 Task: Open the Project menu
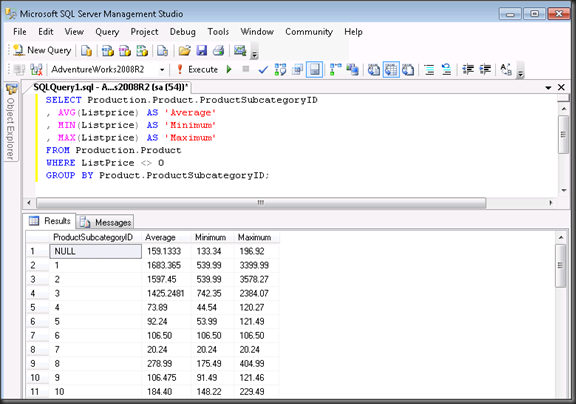pos(144,32)
